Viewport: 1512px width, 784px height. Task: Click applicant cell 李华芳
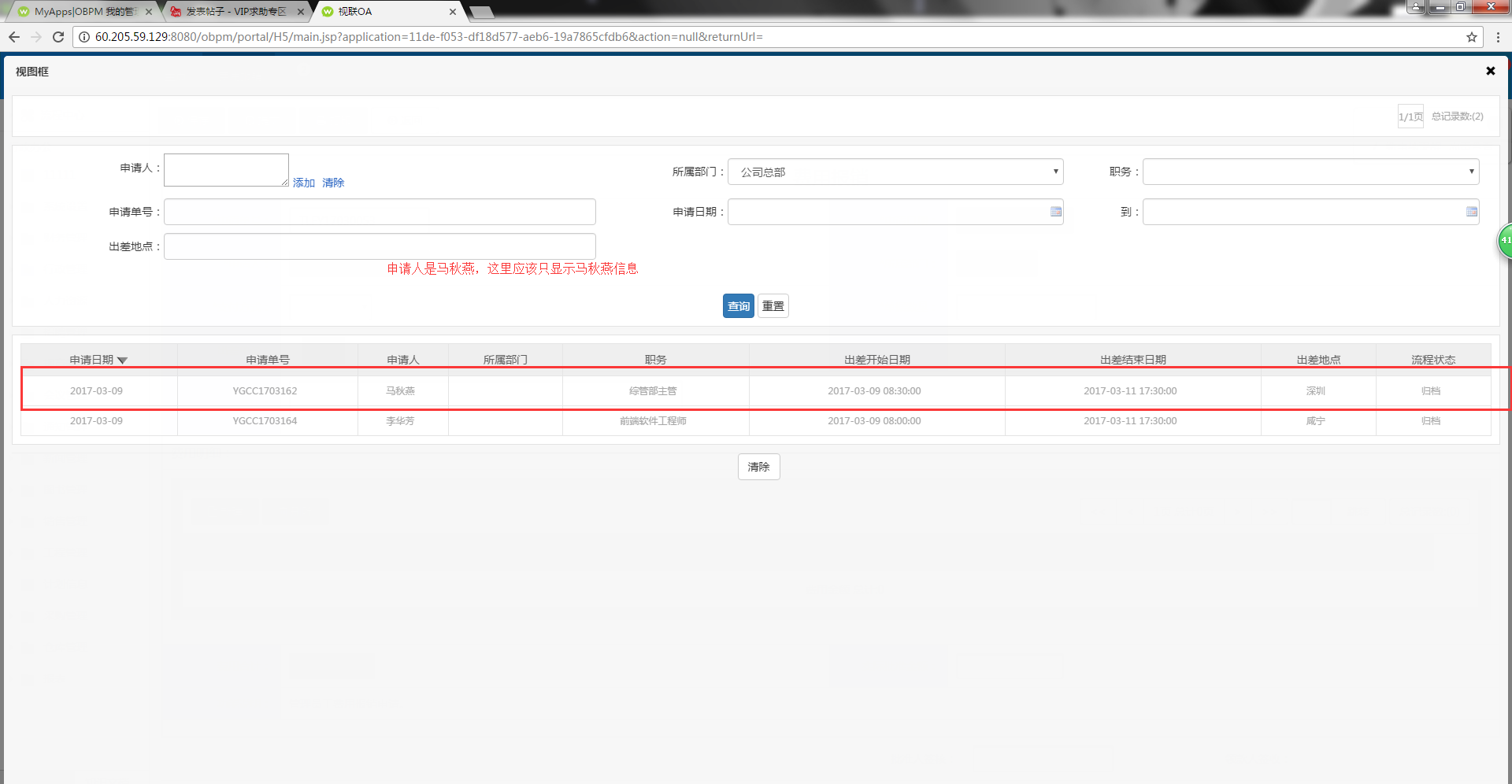[x=400, y=421]
